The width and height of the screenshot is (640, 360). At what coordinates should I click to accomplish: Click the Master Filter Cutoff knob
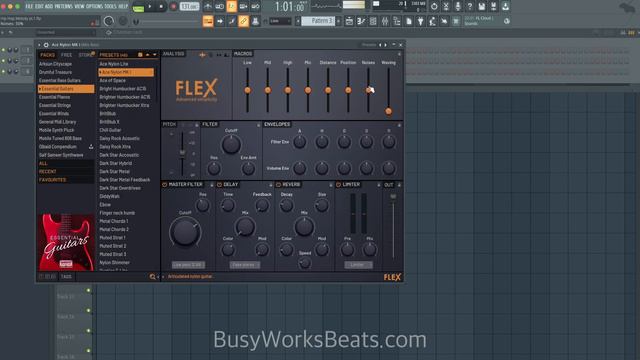tap(185, 231)
